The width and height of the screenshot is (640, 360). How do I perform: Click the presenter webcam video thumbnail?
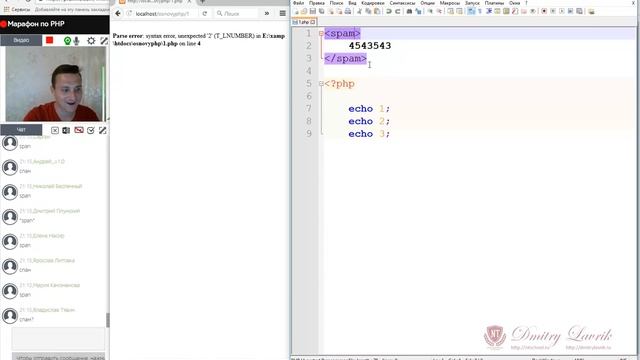[56, 84]
